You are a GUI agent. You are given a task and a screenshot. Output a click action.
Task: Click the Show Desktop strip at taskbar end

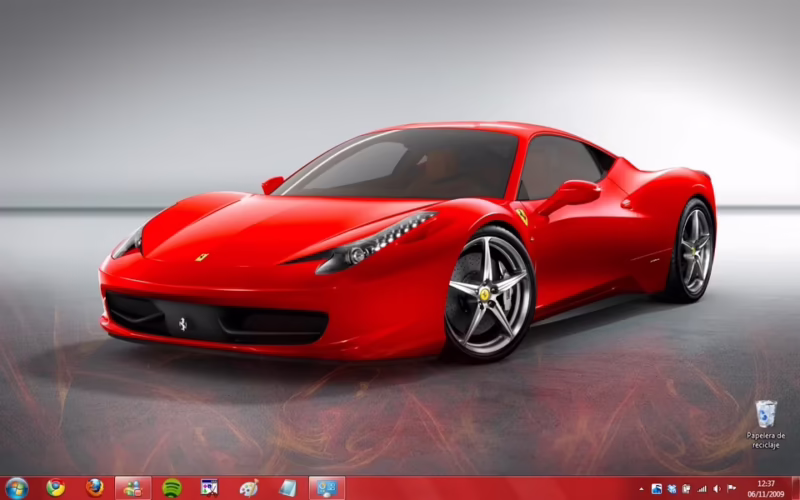click(795, 488)
